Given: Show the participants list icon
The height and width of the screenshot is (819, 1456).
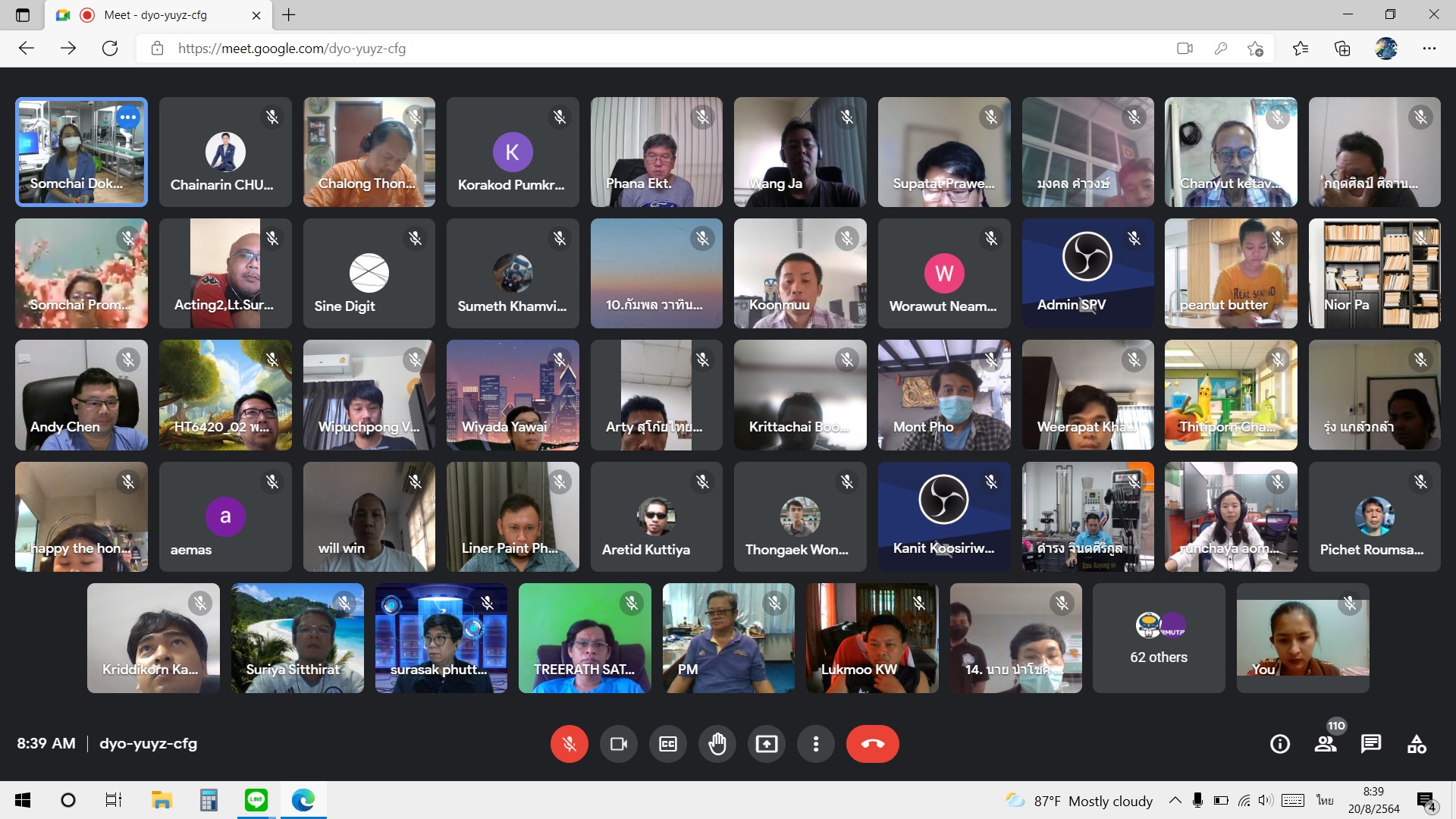Looking at the screenshot, I should (1326, 744).
